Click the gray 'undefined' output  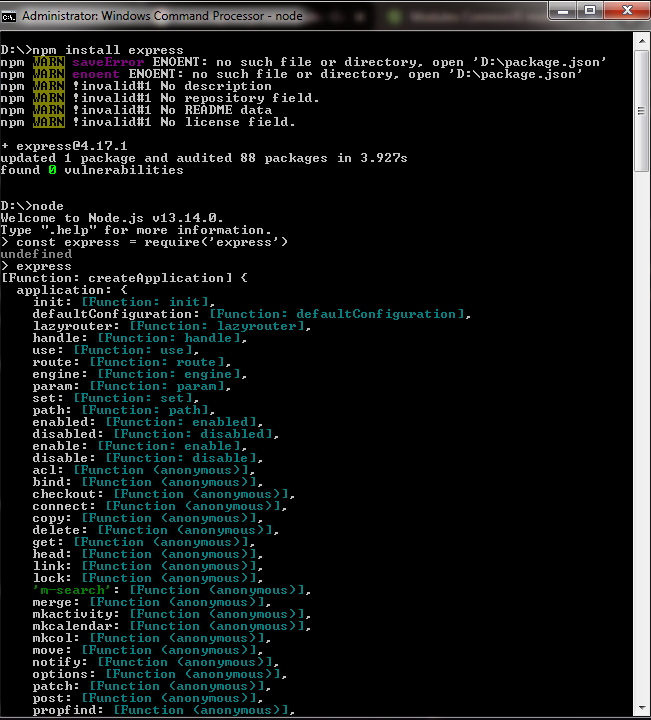(36, 254)
